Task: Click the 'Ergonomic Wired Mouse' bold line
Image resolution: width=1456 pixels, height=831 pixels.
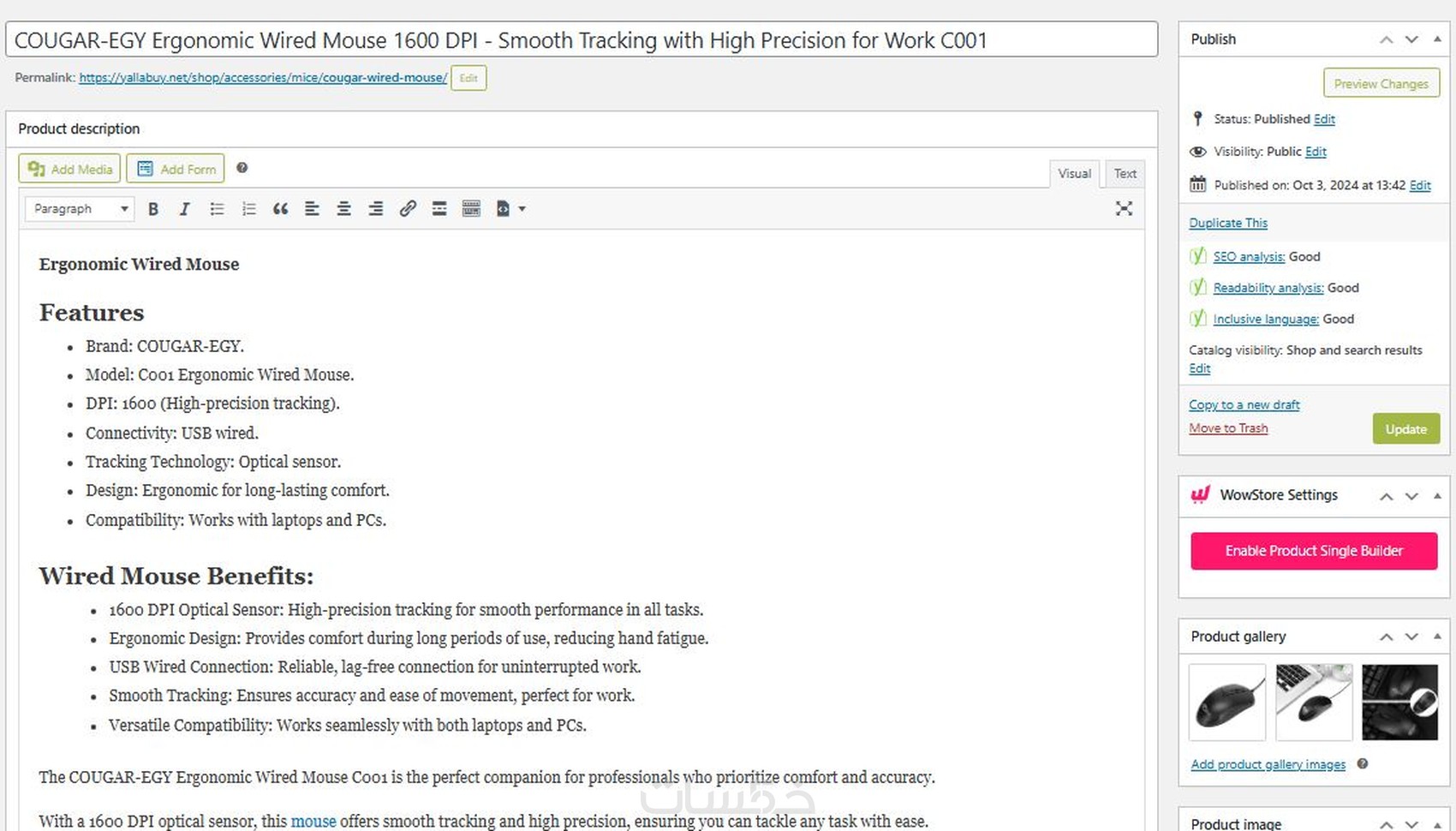Action: point(139,264)
